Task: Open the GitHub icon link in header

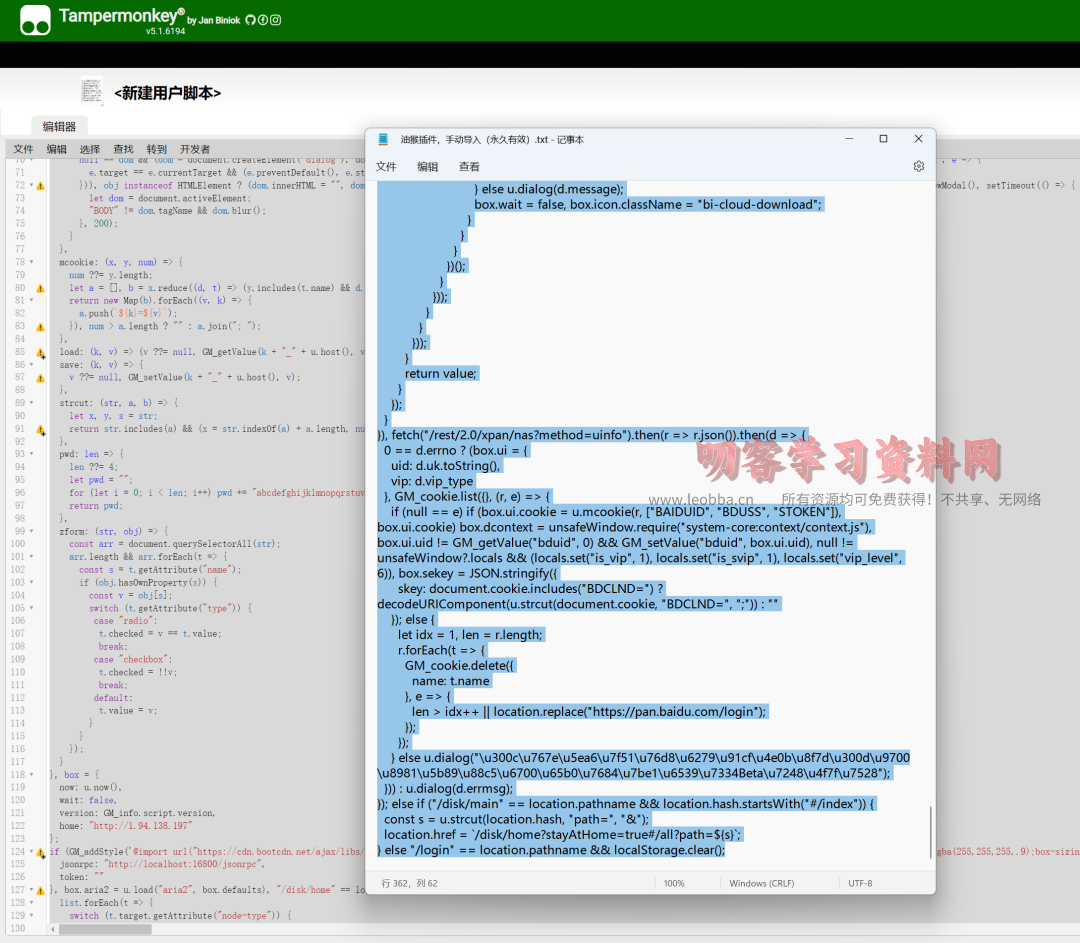Action: click(x=250, y=20)
